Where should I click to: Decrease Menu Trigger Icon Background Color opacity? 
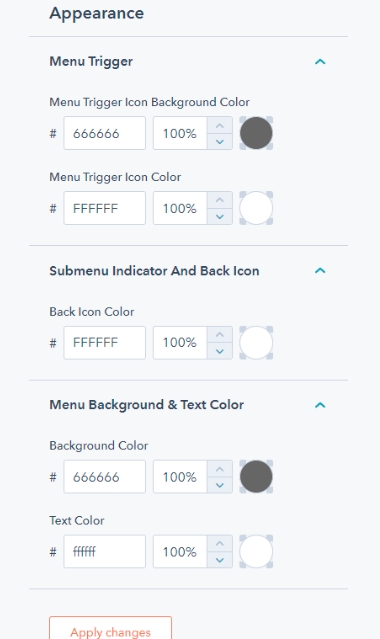point(220,141)
